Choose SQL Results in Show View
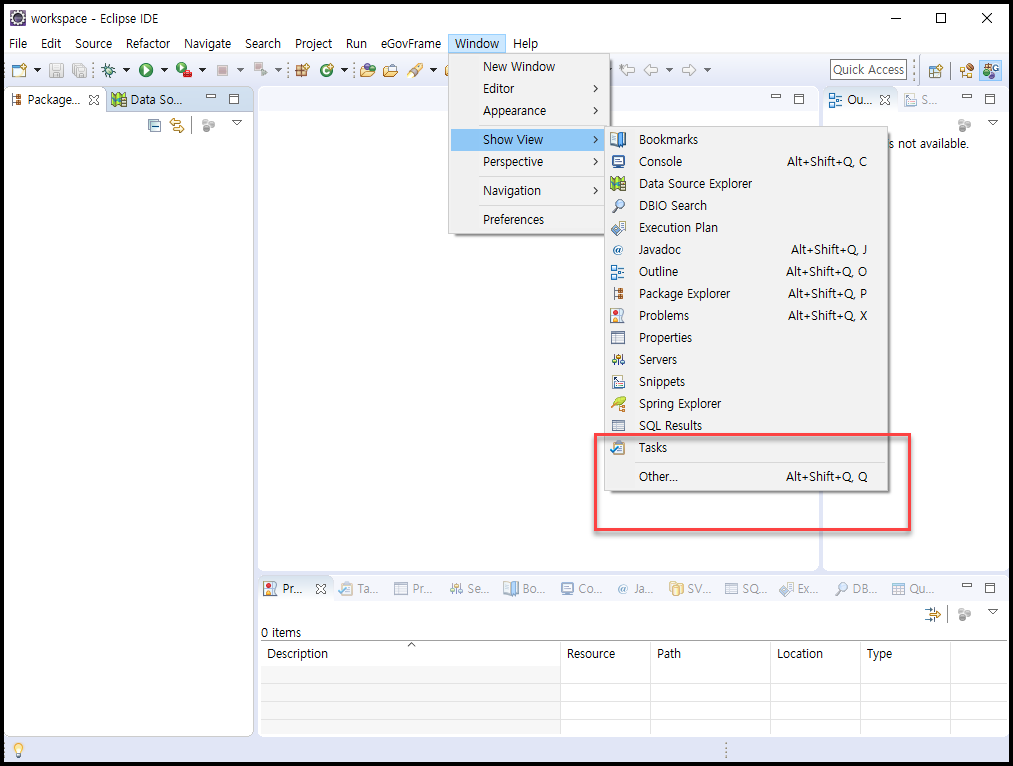This screenshot has height=766, width=1013. tap(746, 426)
